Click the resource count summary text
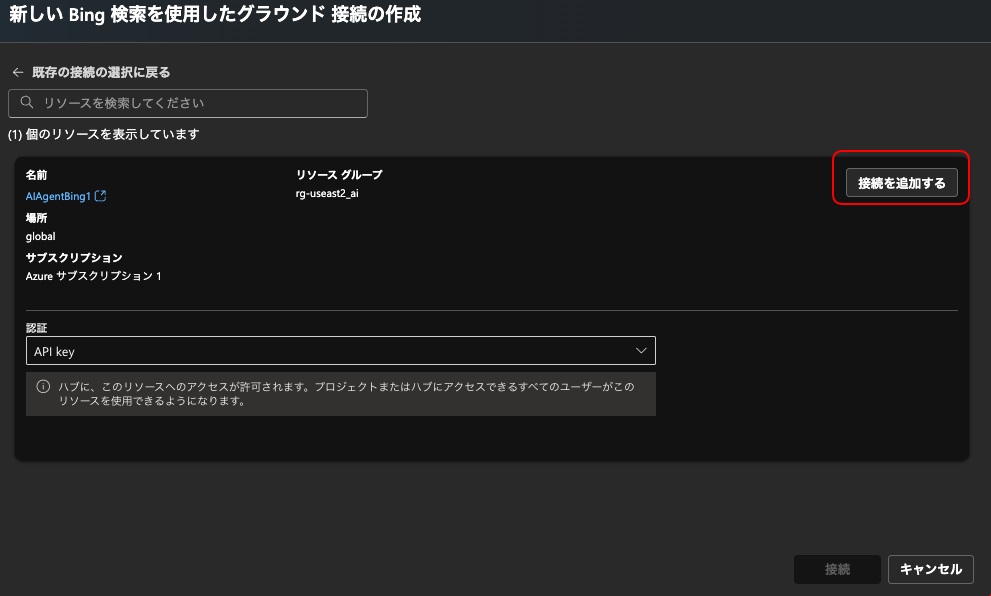 point(102,133)
